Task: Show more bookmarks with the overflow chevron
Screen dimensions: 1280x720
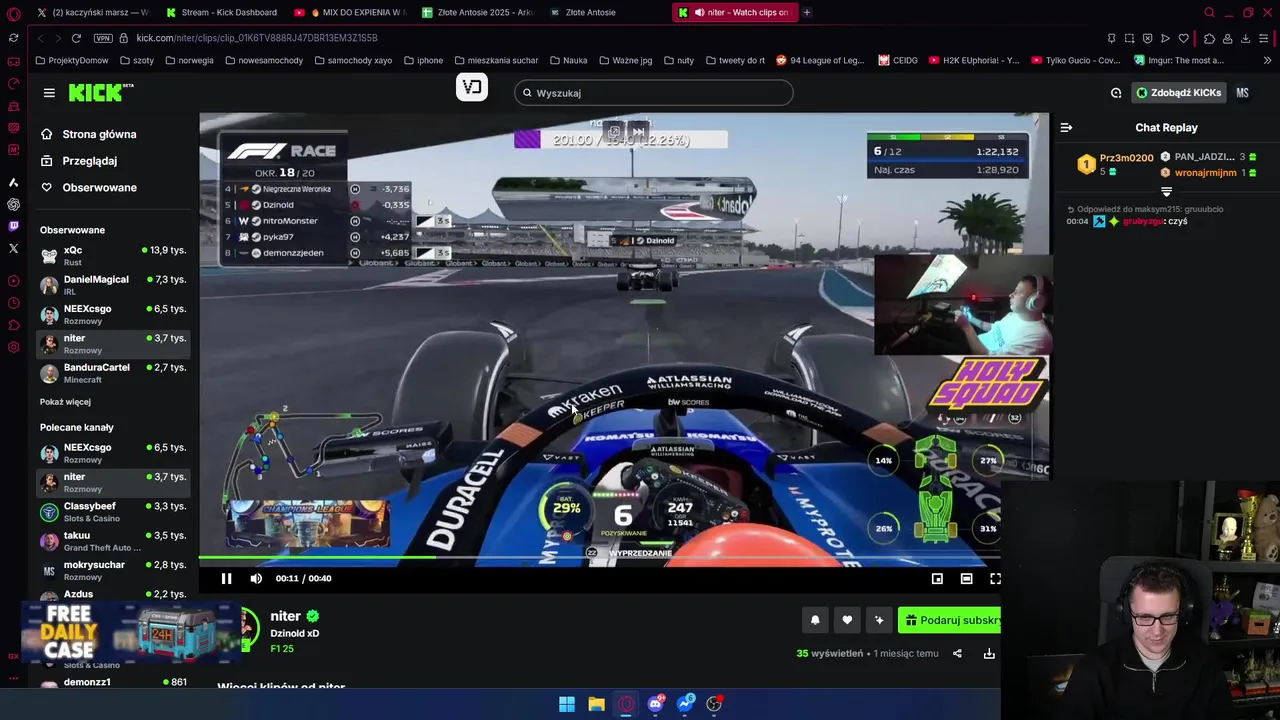Action: (1266, 60)
